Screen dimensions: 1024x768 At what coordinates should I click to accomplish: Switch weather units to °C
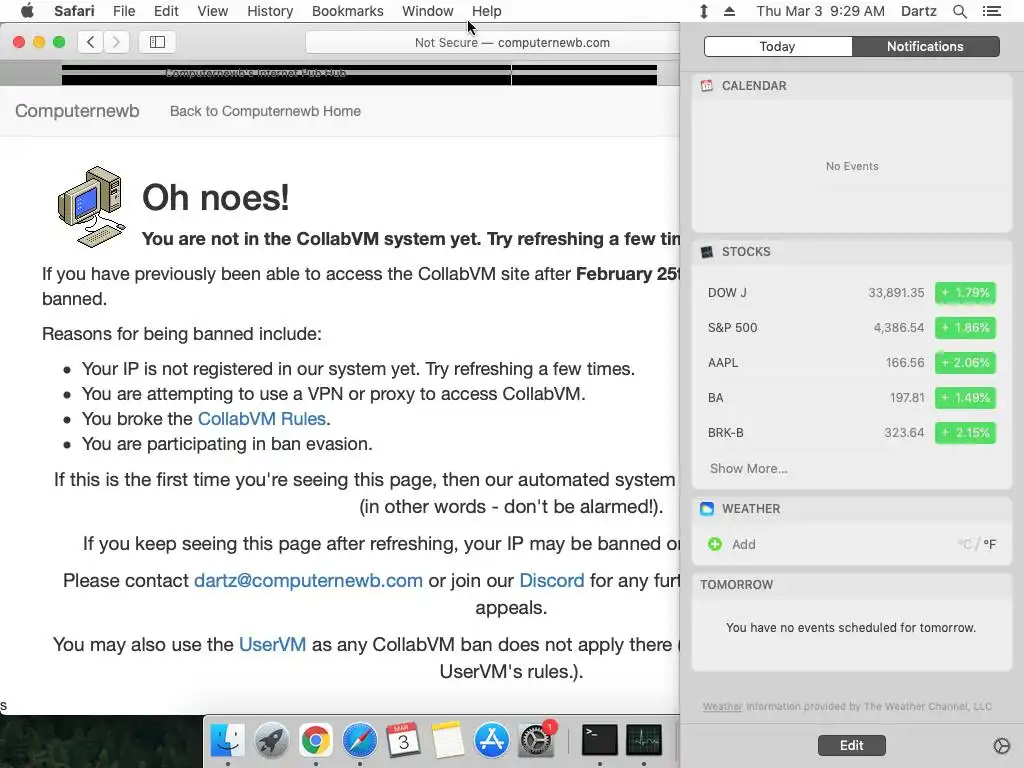965,544
